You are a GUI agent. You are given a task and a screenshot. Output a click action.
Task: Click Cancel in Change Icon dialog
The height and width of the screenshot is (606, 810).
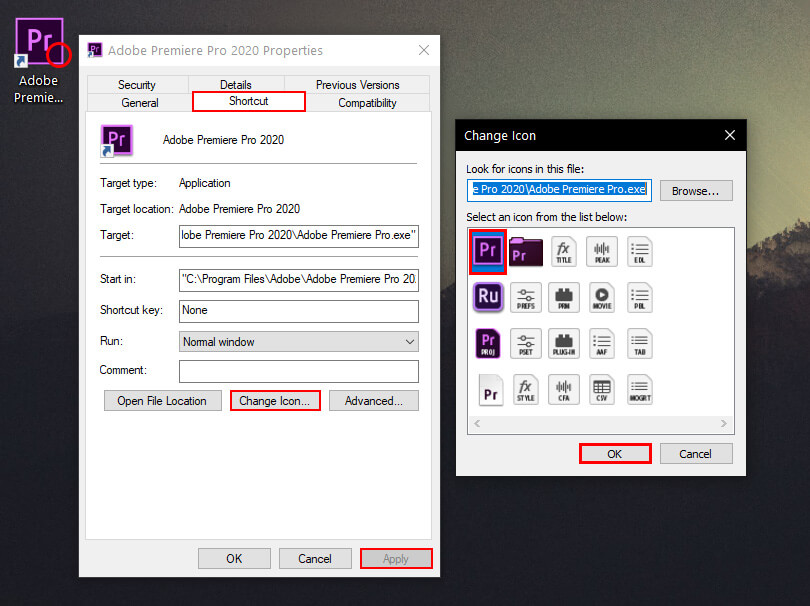(696, 454)
